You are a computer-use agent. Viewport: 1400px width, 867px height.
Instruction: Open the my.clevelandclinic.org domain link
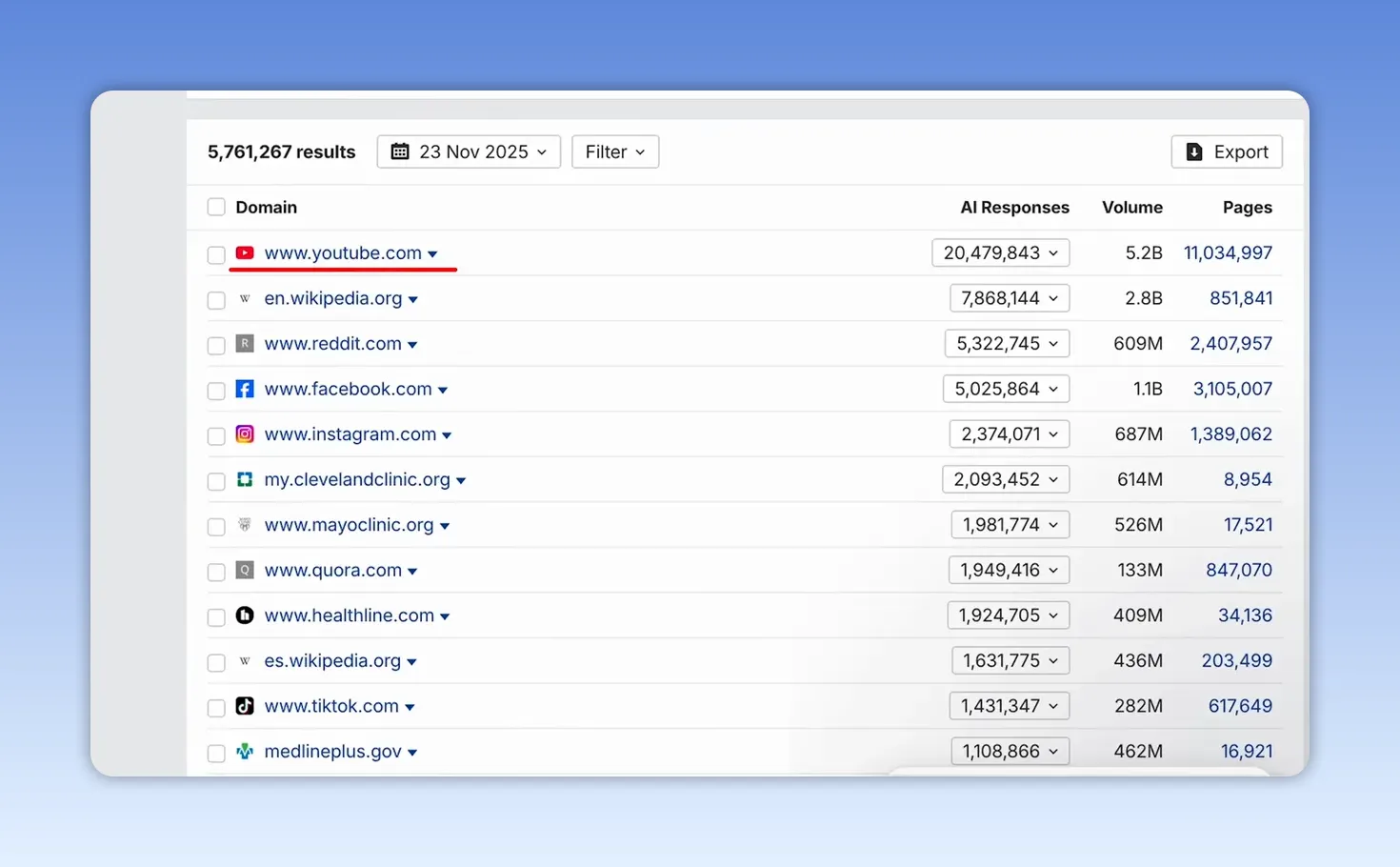[x=357, y=479]
